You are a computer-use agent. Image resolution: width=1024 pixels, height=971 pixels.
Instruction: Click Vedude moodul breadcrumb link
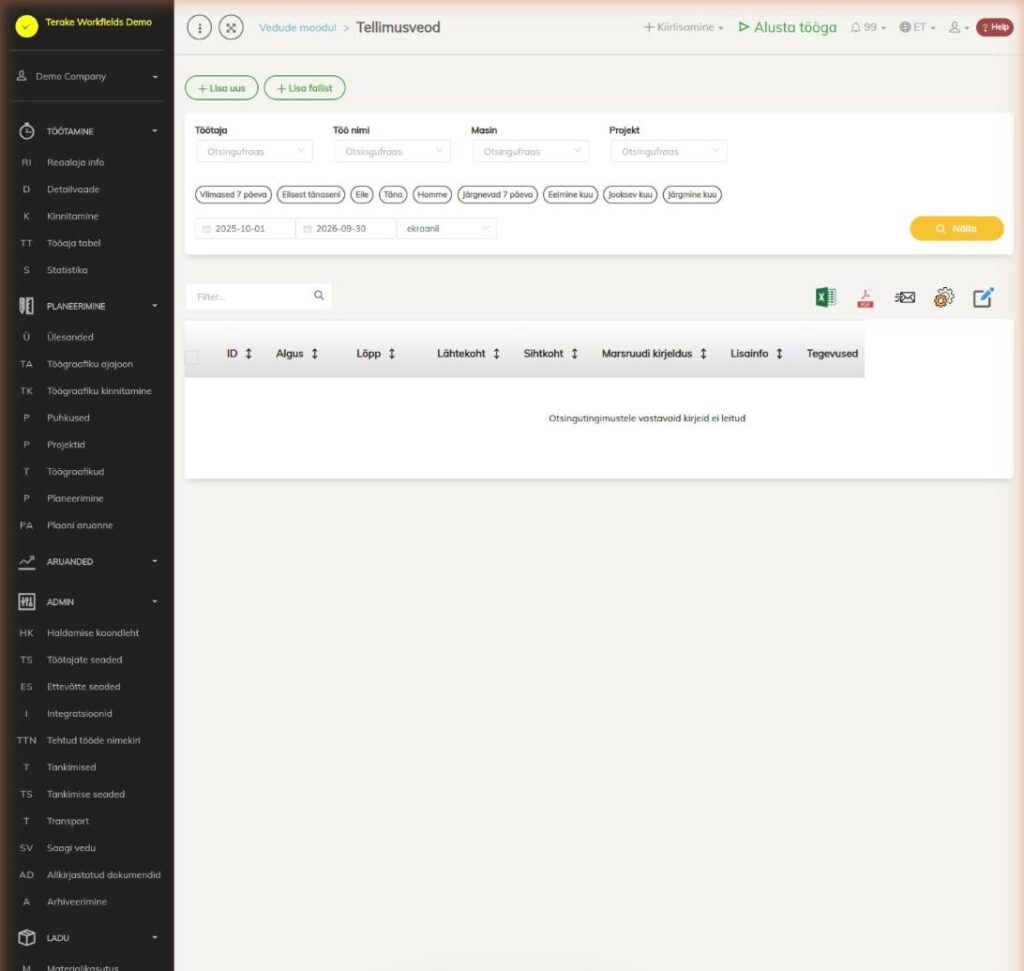point(298,27)
